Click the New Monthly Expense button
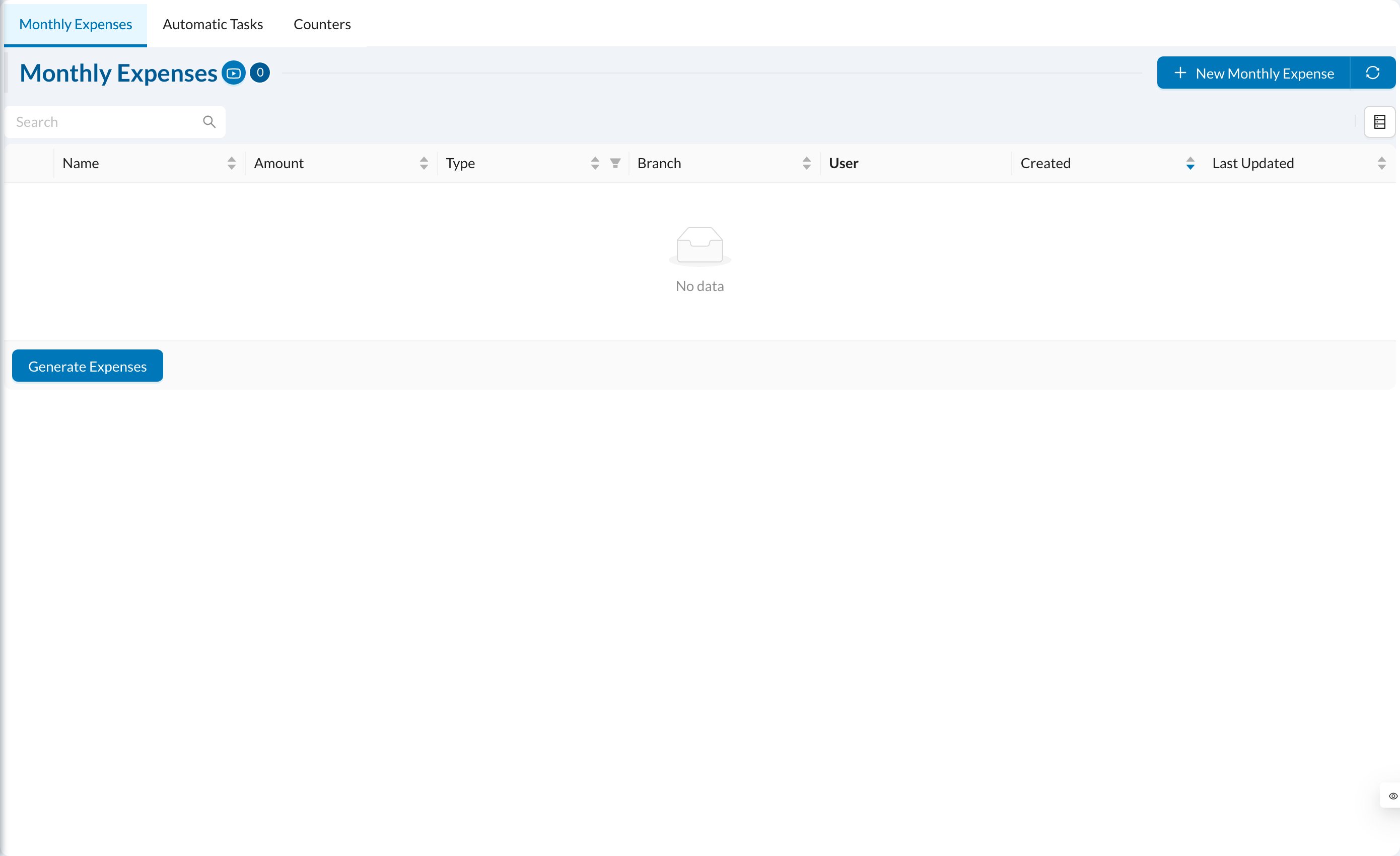Image resolution: width=1400 pixels, height=856 pixels. 1253,73
